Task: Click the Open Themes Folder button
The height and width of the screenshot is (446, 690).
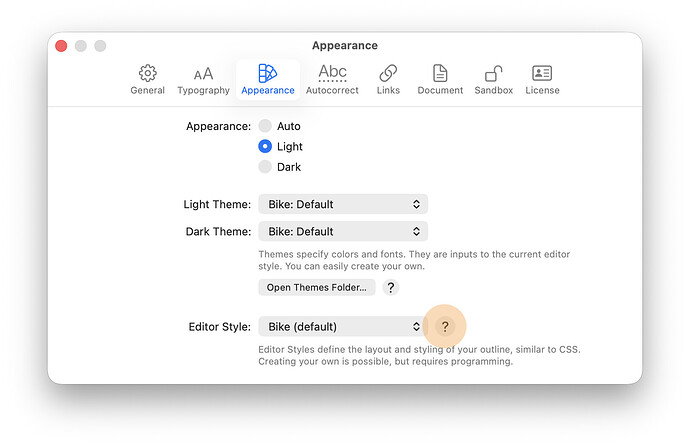Action: click(316, 288)
